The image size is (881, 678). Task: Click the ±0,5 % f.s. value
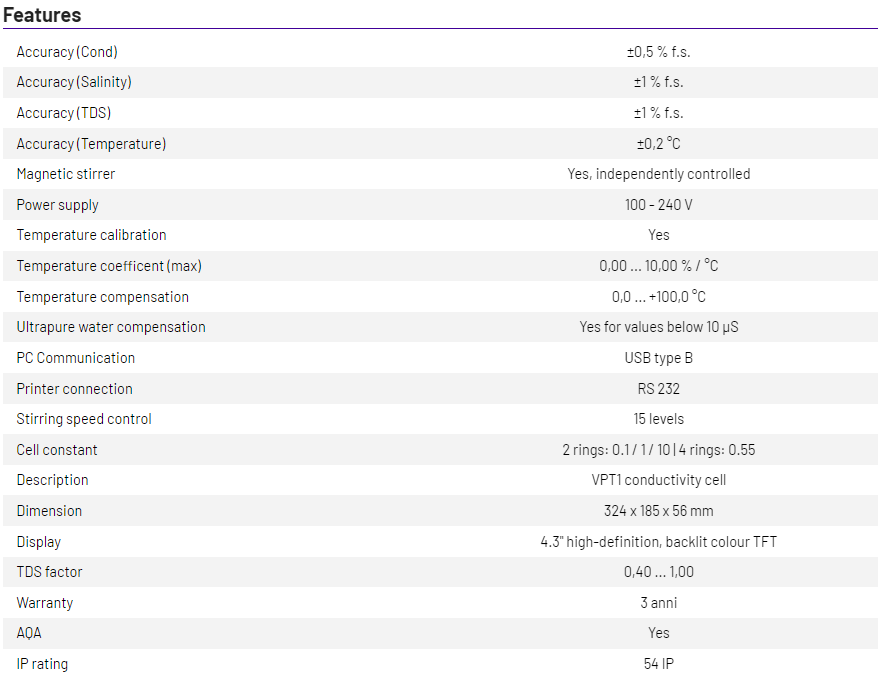point(658,52)
